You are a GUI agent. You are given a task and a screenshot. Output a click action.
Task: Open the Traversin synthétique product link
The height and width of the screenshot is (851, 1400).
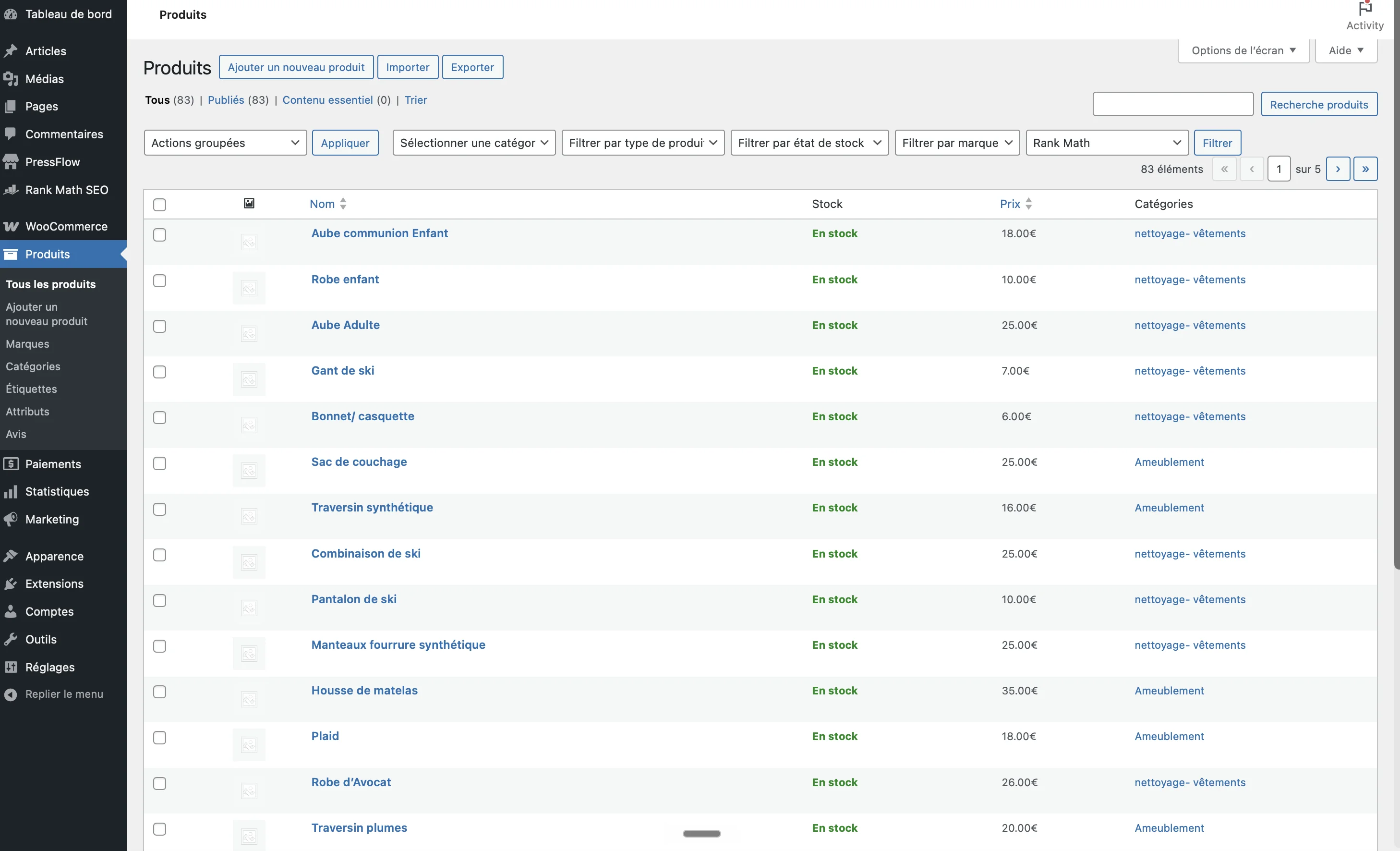[x=372, y=507]
